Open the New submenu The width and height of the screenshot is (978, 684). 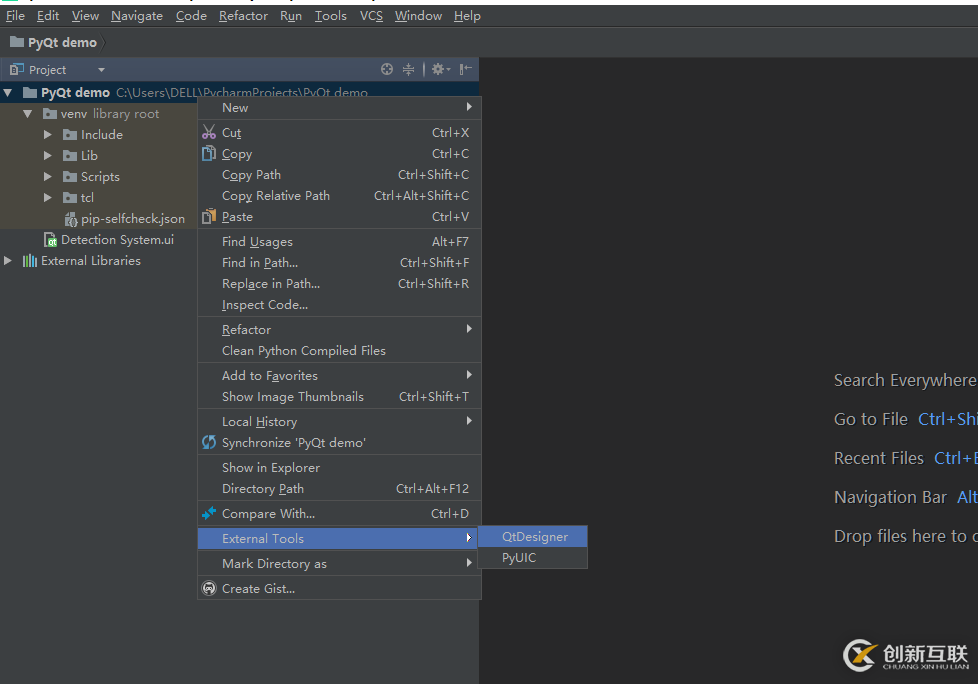click(x=339, y=108)
